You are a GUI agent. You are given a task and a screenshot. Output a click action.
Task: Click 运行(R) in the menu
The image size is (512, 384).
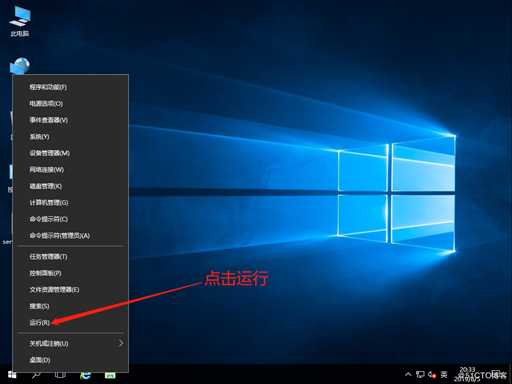(x=70, y=323)
